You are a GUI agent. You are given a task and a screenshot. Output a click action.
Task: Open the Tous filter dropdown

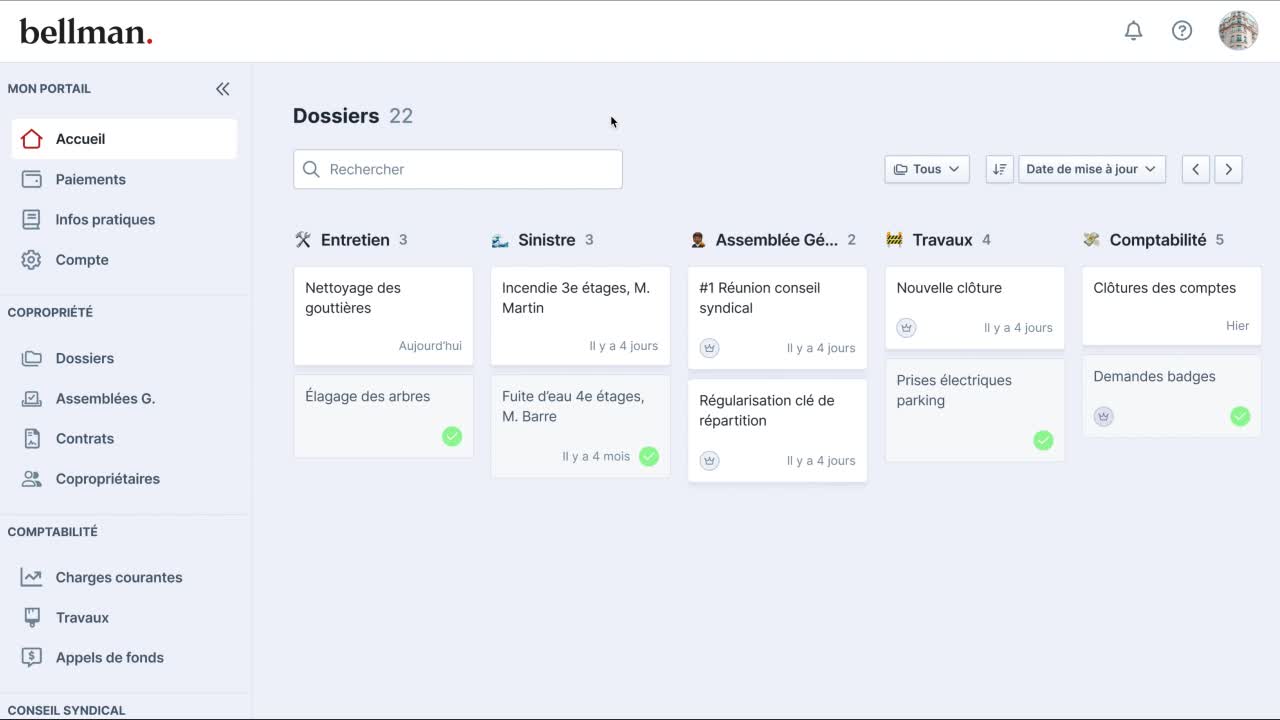point(927,169)
